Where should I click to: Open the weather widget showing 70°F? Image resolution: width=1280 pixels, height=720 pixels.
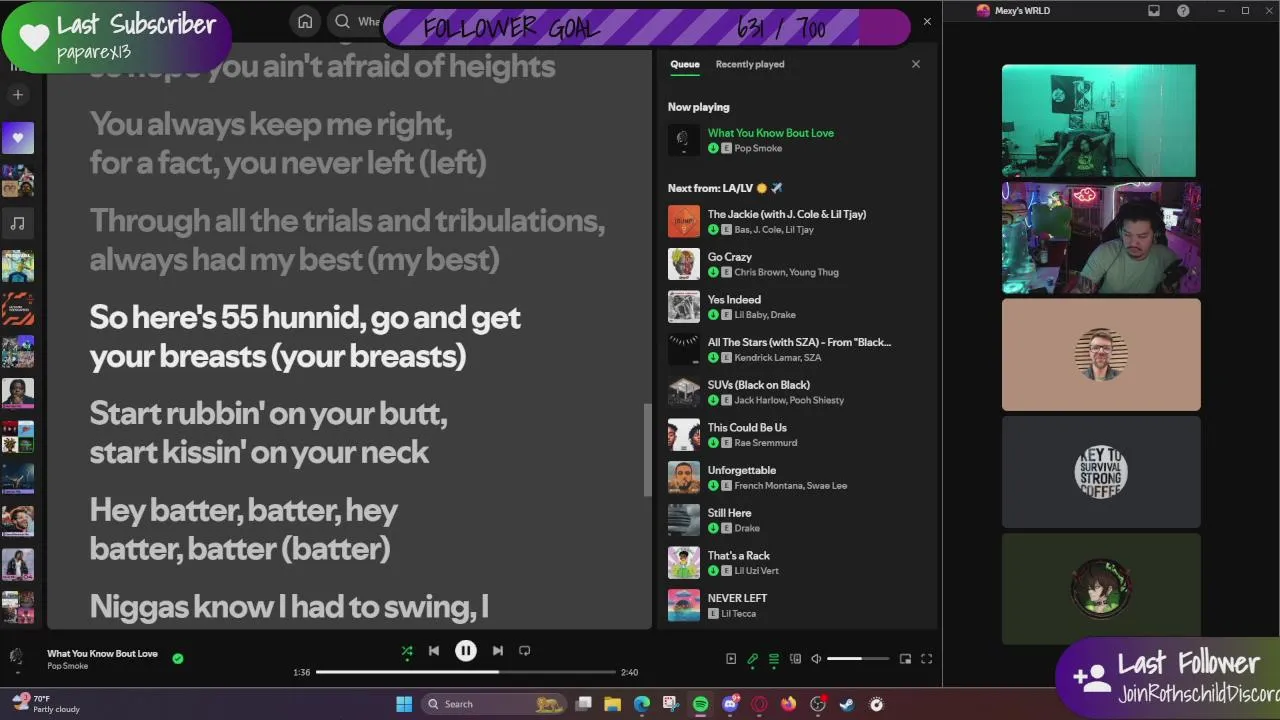pos(45,704)
